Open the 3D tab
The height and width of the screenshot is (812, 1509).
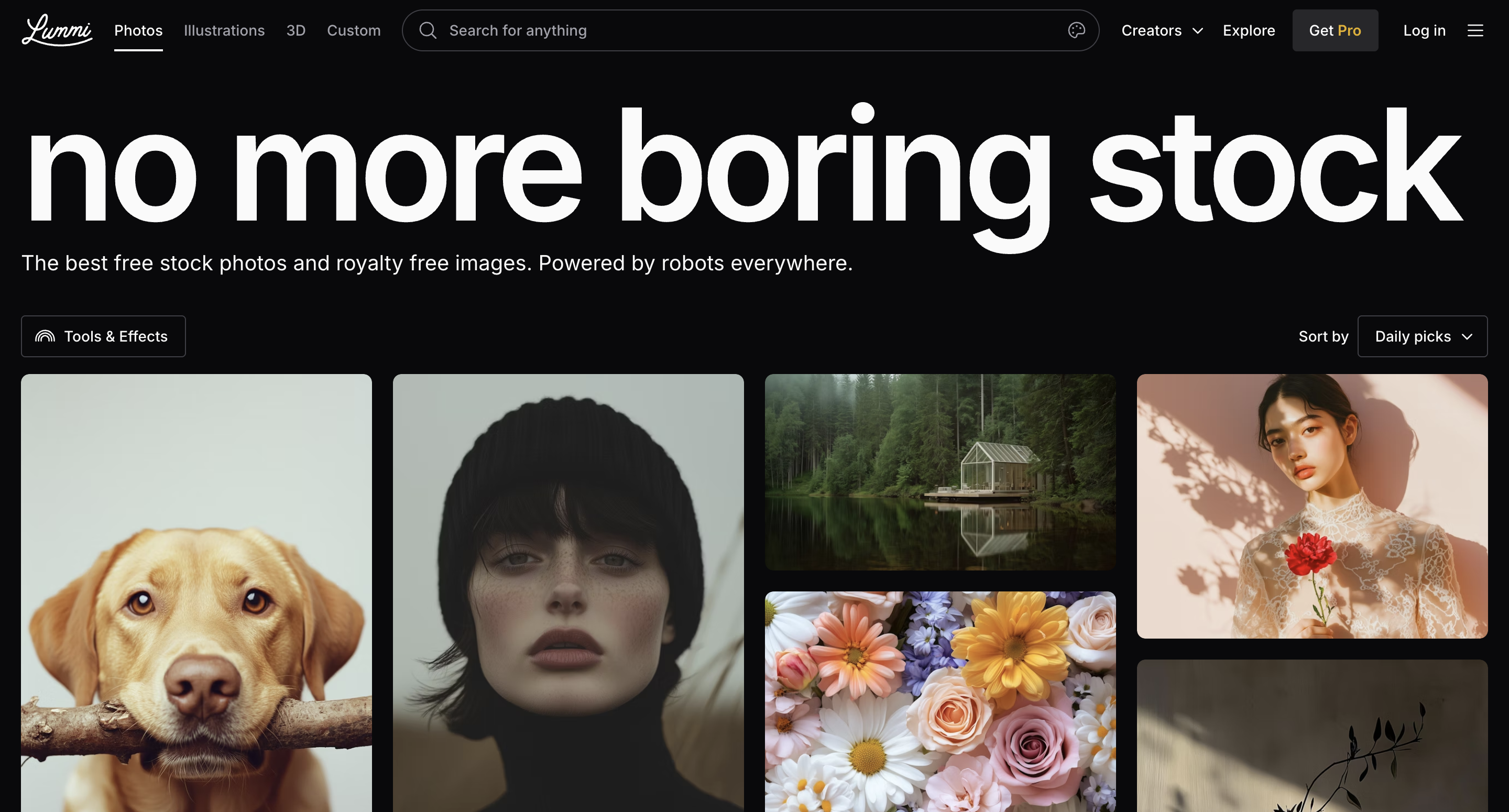coord(296,30)
